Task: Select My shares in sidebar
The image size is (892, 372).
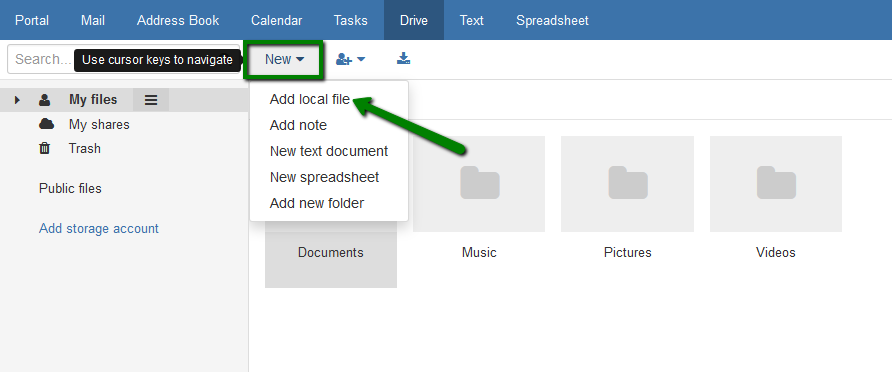Action: (99, 125)
